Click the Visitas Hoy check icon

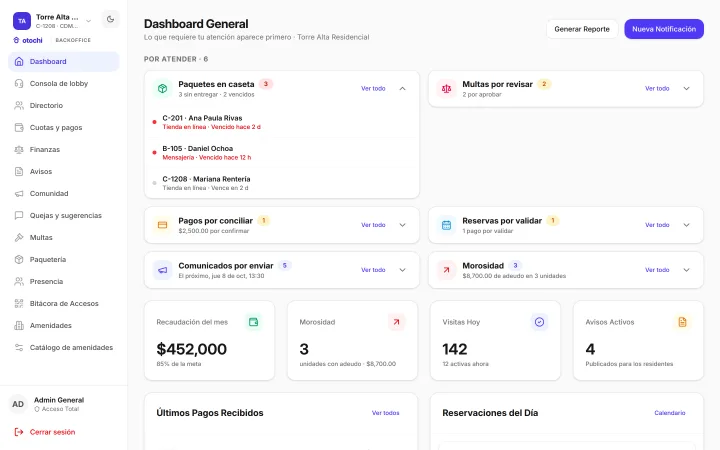coord(540,322)
